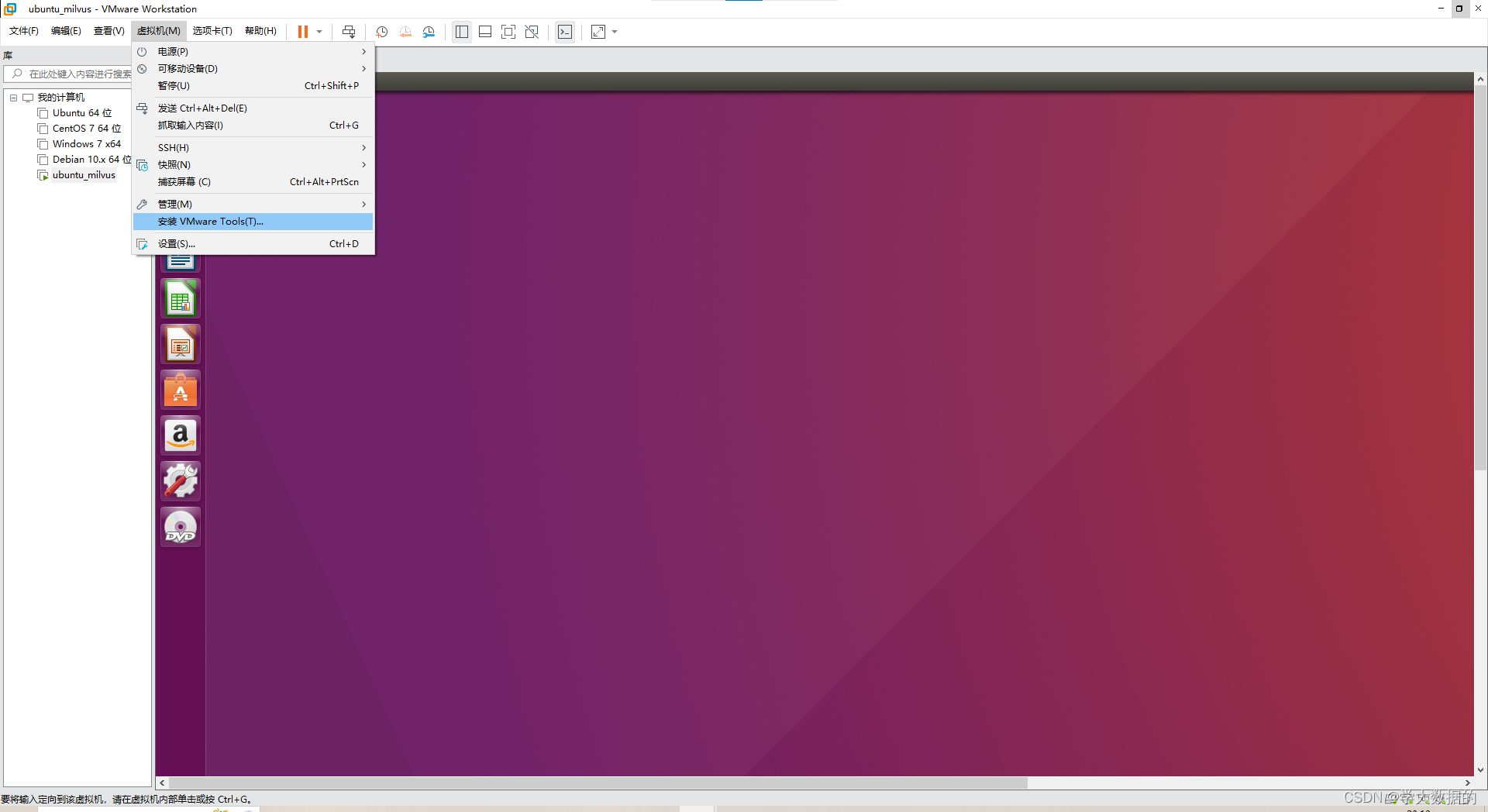1488x812 pixels.
Task: Click the horizontal scrollbar of VM view
Action: (598, 783)
